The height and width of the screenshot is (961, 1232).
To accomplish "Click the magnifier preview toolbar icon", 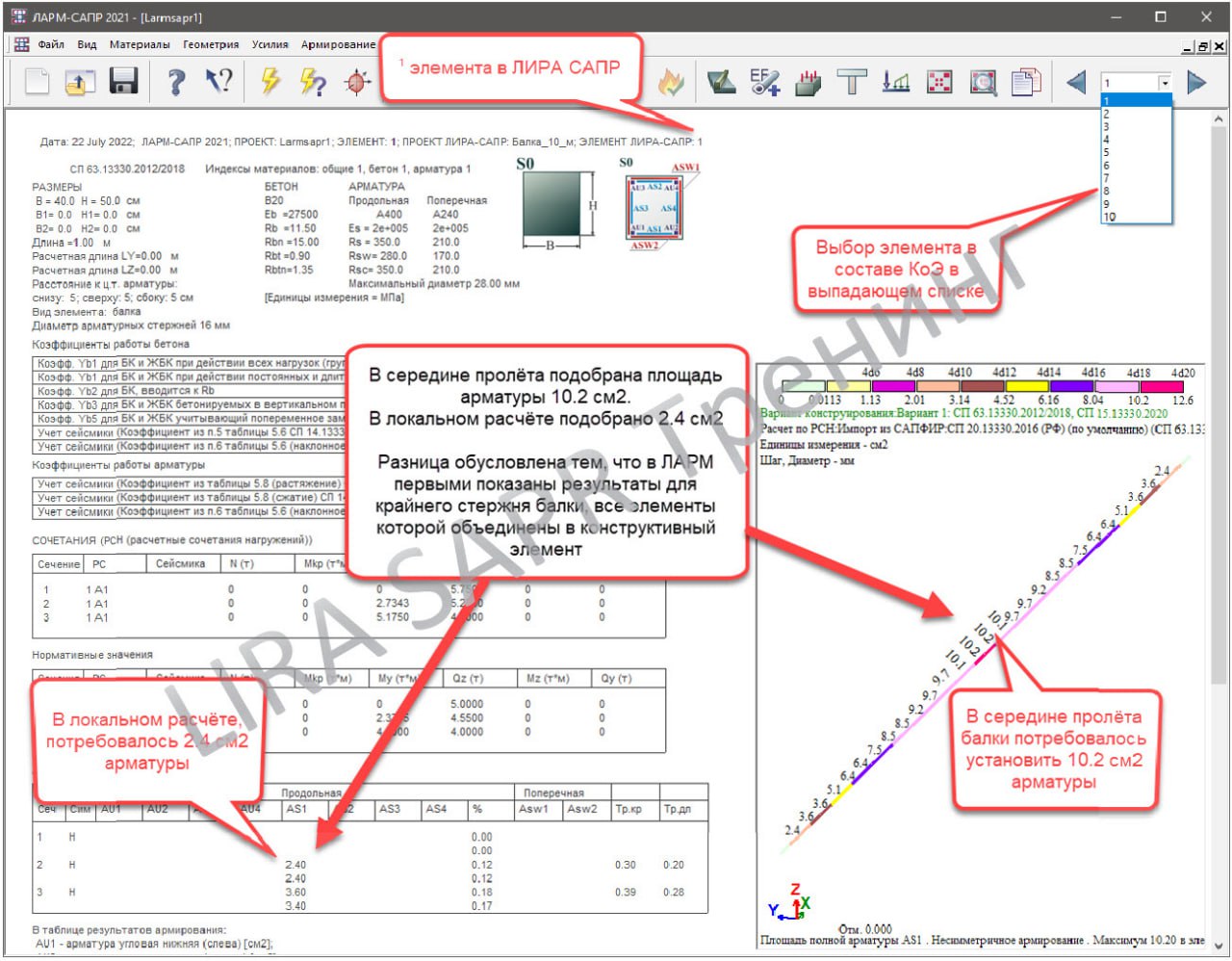I will click(x=983, y=81).
